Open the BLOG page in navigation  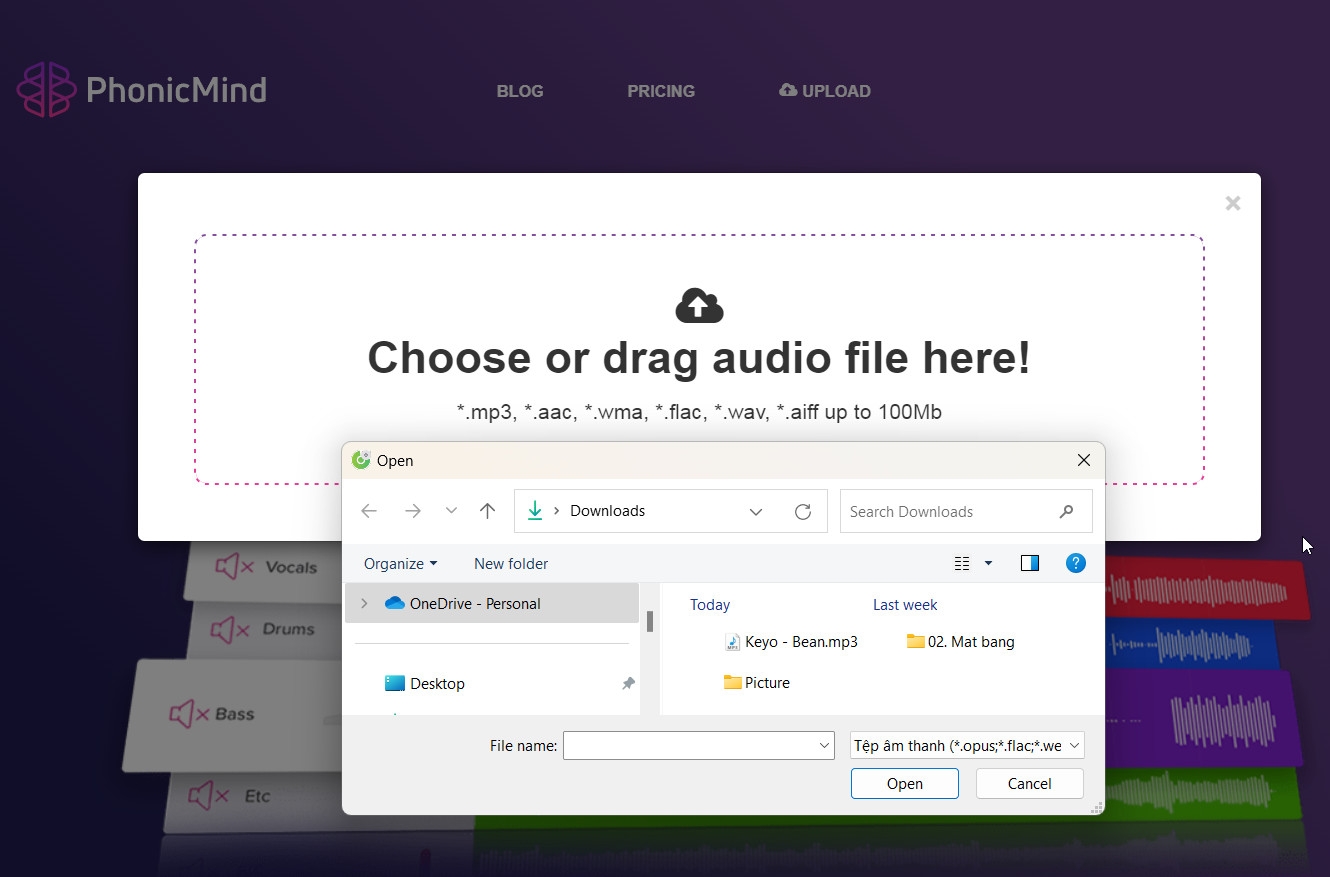(x=520, y=91)
